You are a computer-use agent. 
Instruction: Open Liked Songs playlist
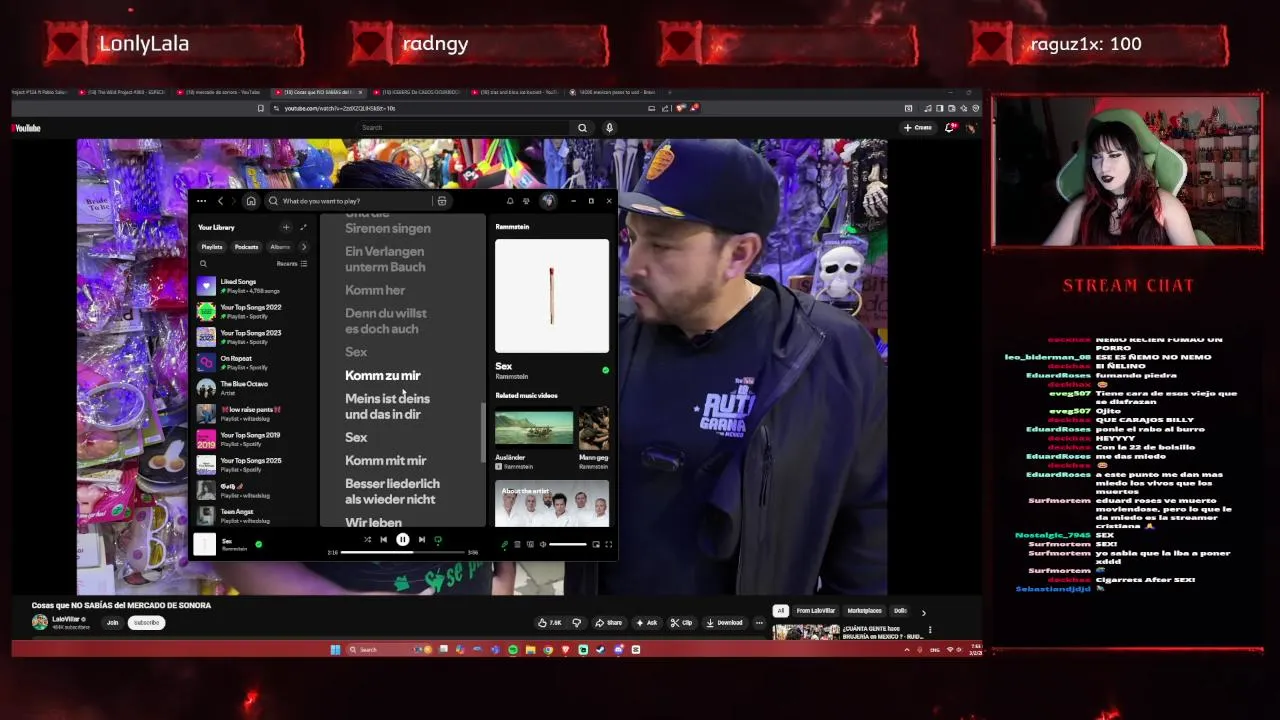coord(252,286)
